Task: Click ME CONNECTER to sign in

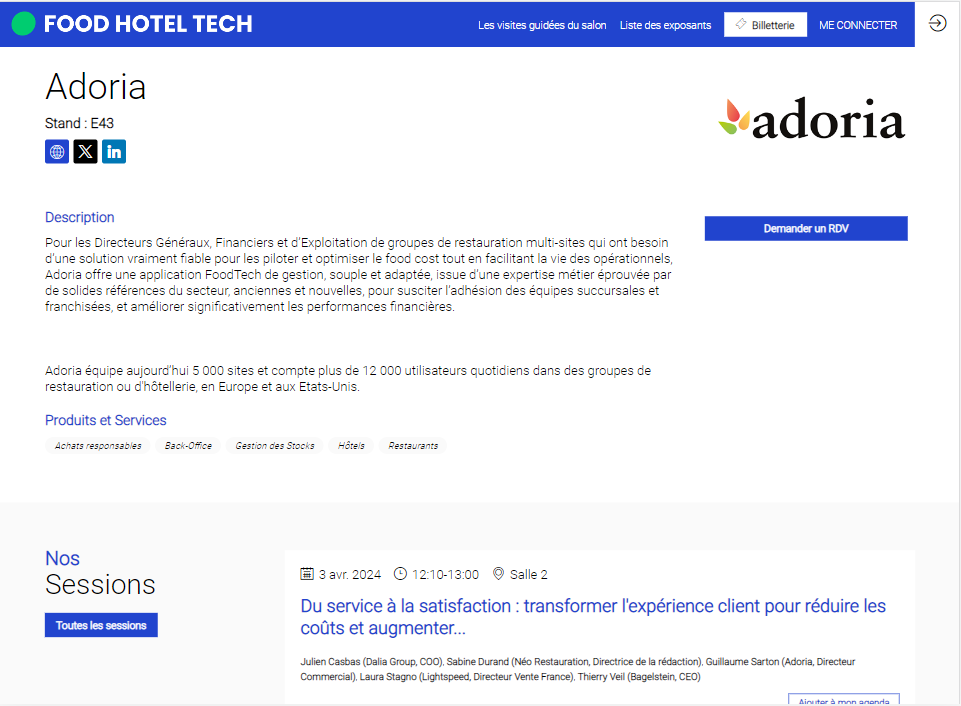Action: point(857,25)
